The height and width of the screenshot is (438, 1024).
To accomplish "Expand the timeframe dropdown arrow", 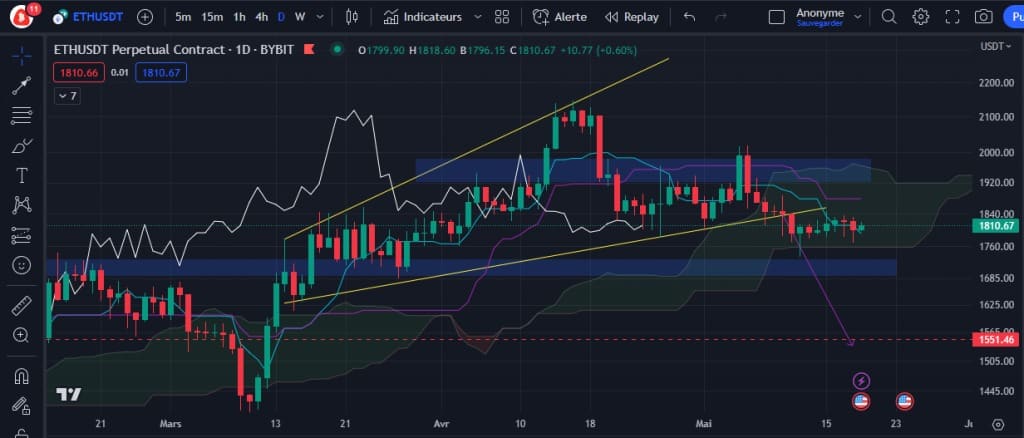I will (x=319, y=17).
